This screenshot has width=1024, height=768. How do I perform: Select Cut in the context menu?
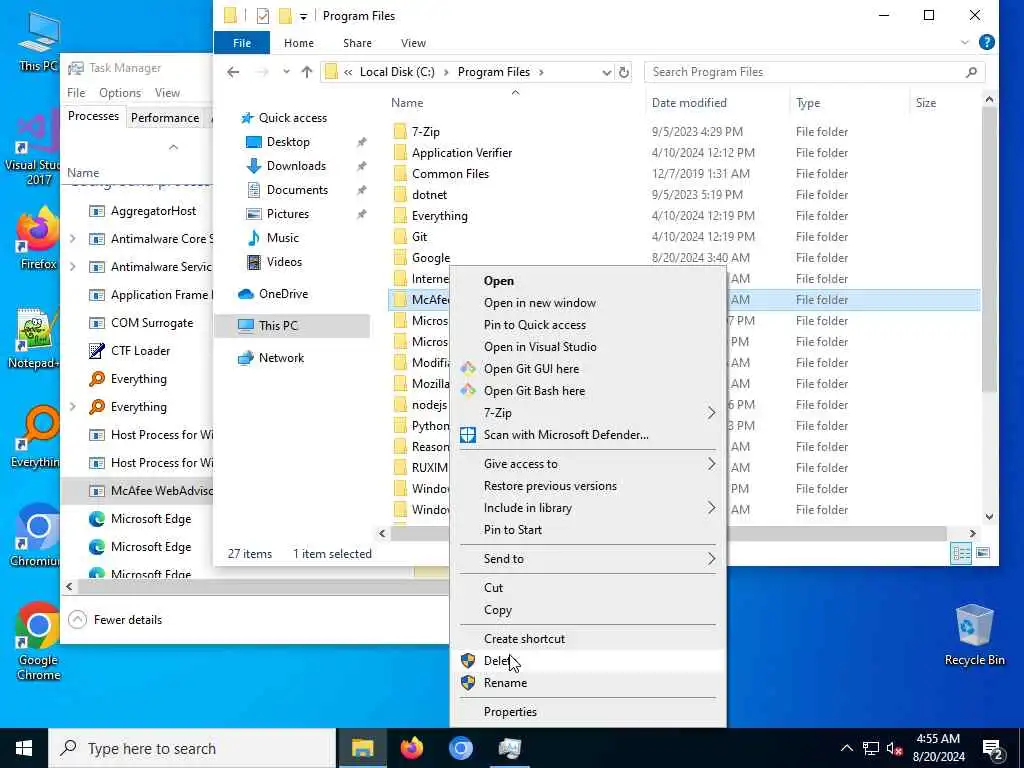coord(587,588)
